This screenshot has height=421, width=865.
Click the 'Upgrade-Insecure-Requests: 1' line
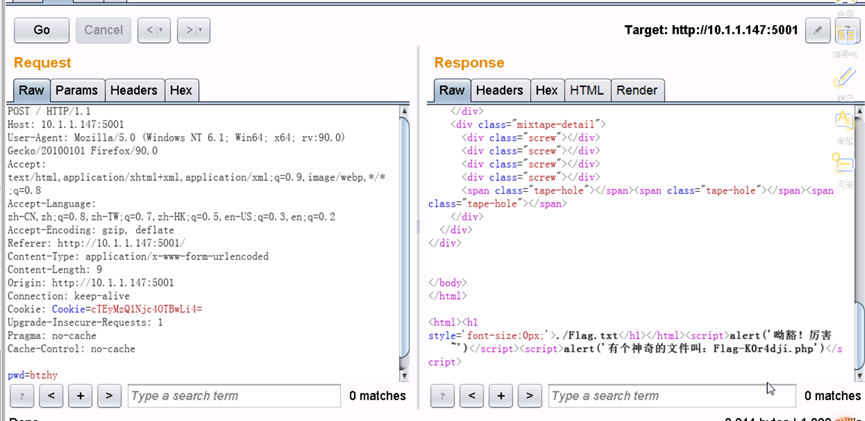click(x=85, y=323)
